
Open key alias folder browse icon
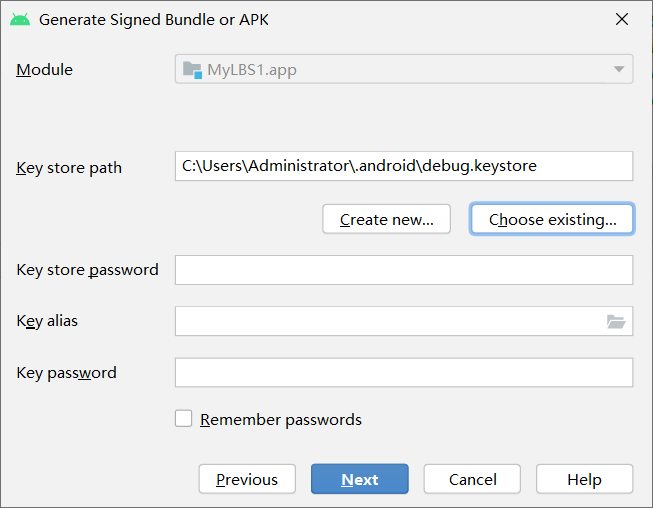coord(616,321)
